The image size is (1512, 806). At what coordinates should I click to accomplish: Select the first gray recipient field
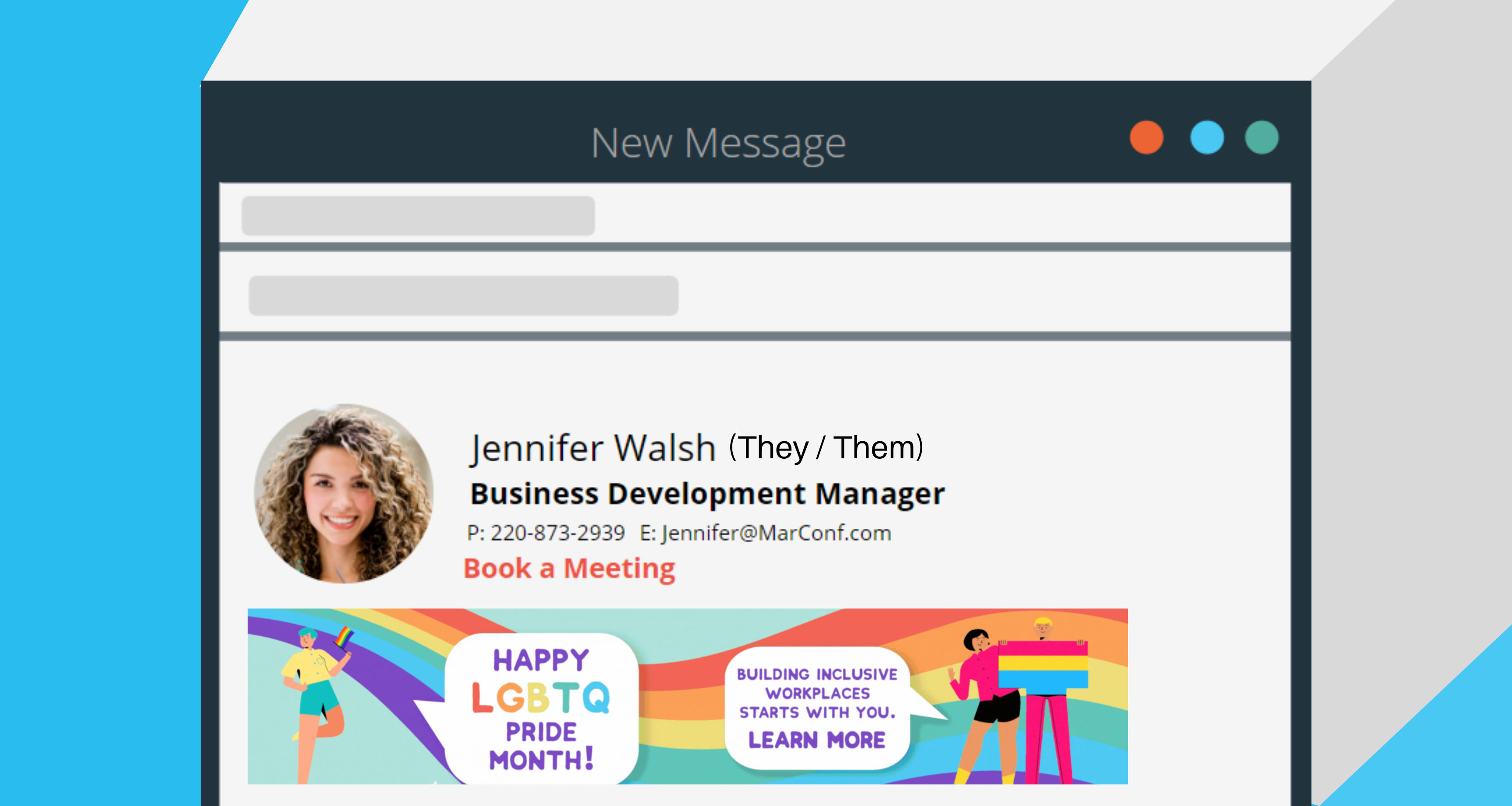point(418,216)
